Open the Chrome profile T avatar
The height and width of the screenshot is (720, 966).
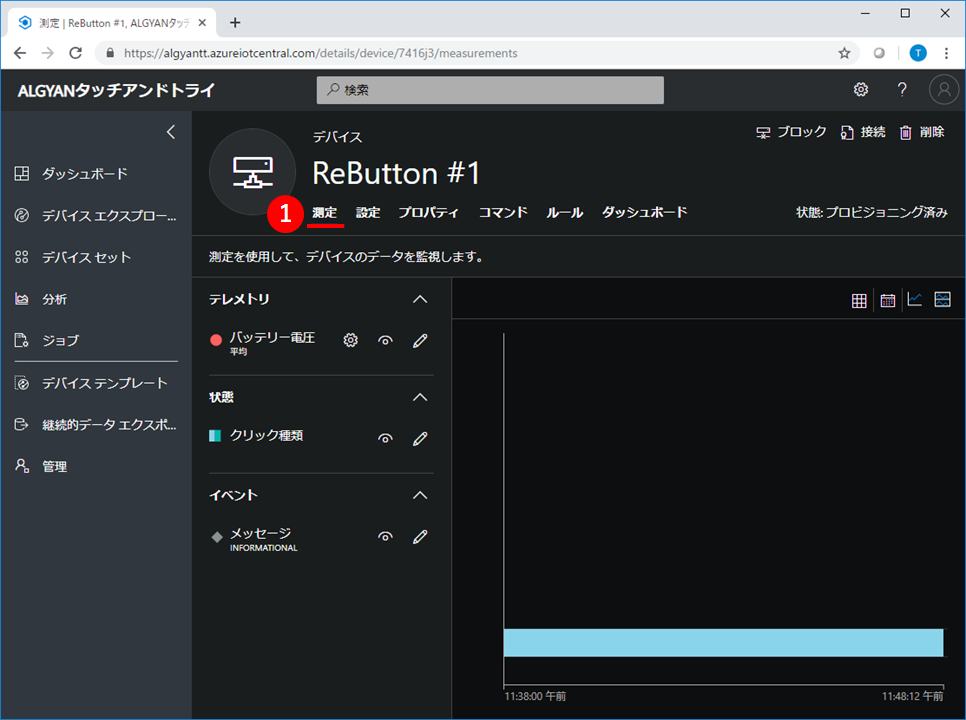(x=918, y=53)
